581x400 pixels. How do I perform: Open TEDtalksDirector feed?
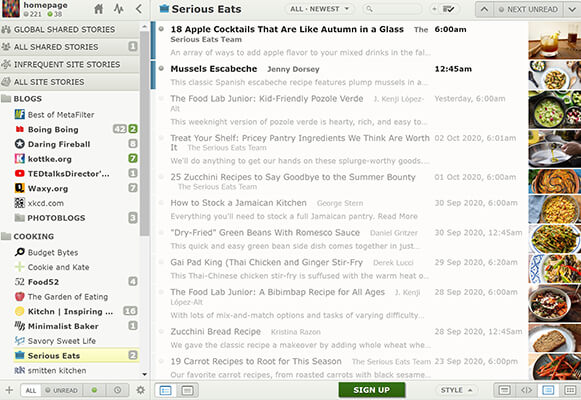pyautogui.click(x=76, y=174)
